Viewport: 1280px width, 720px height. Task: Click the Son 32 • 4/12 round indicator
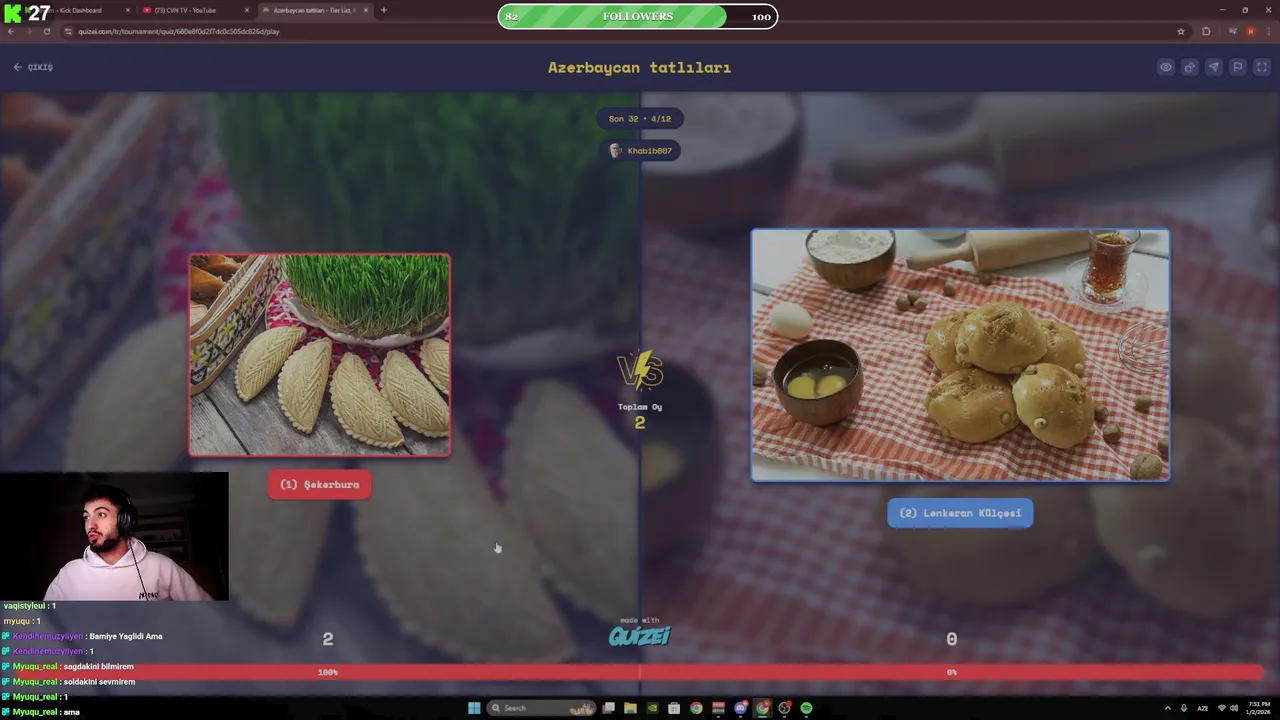640,119
